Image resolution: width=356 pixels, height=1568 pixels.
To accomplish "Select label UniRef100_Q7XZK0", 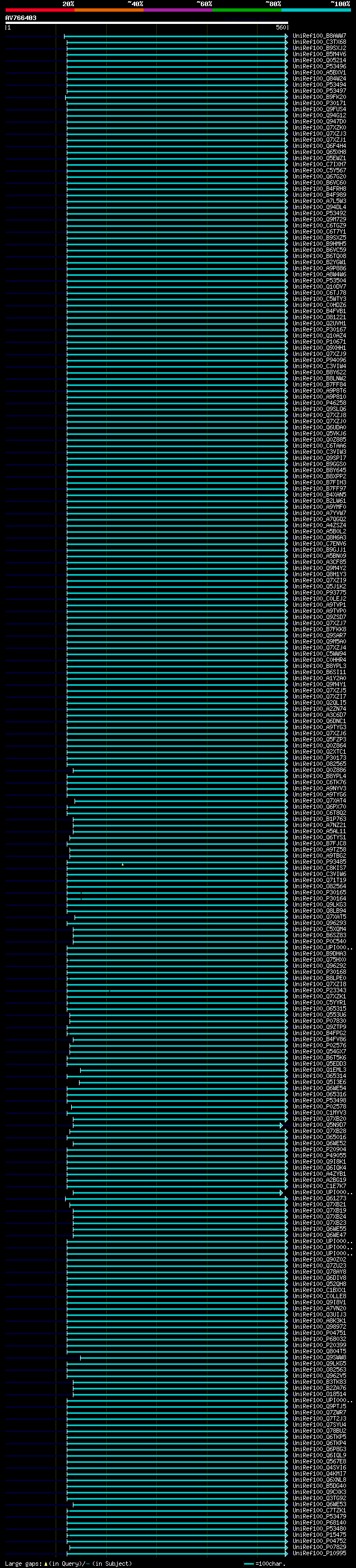I will (x=319, y=128).
